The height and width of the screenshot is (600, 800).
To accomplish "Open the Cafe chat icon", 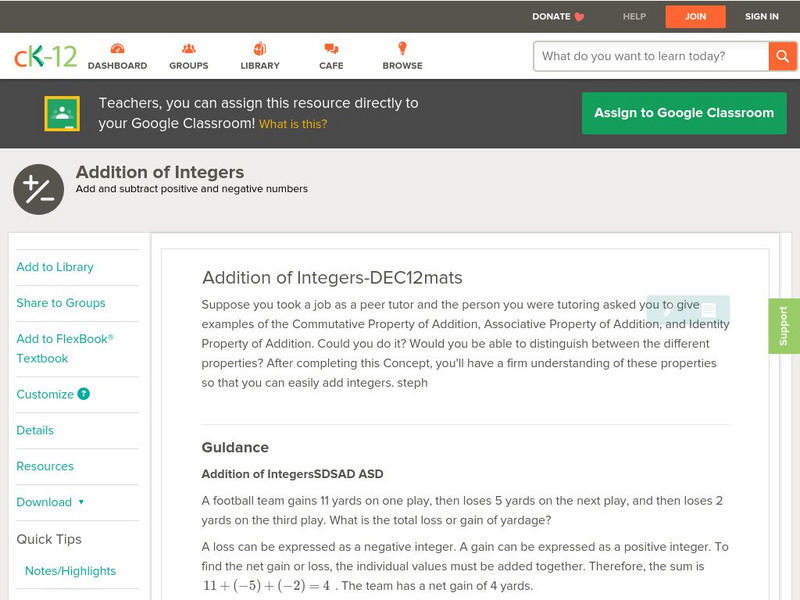I will [x=331, y=49].
